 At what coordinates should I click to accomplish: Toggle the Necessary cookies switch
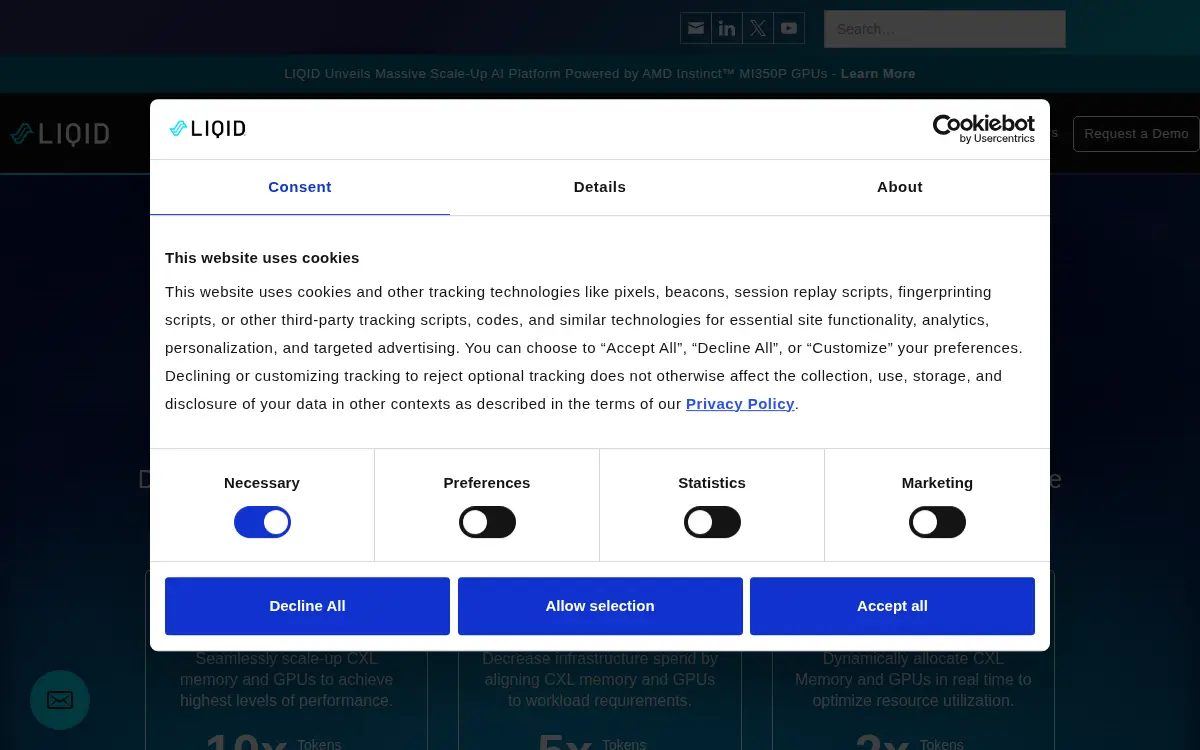[262, 522]
